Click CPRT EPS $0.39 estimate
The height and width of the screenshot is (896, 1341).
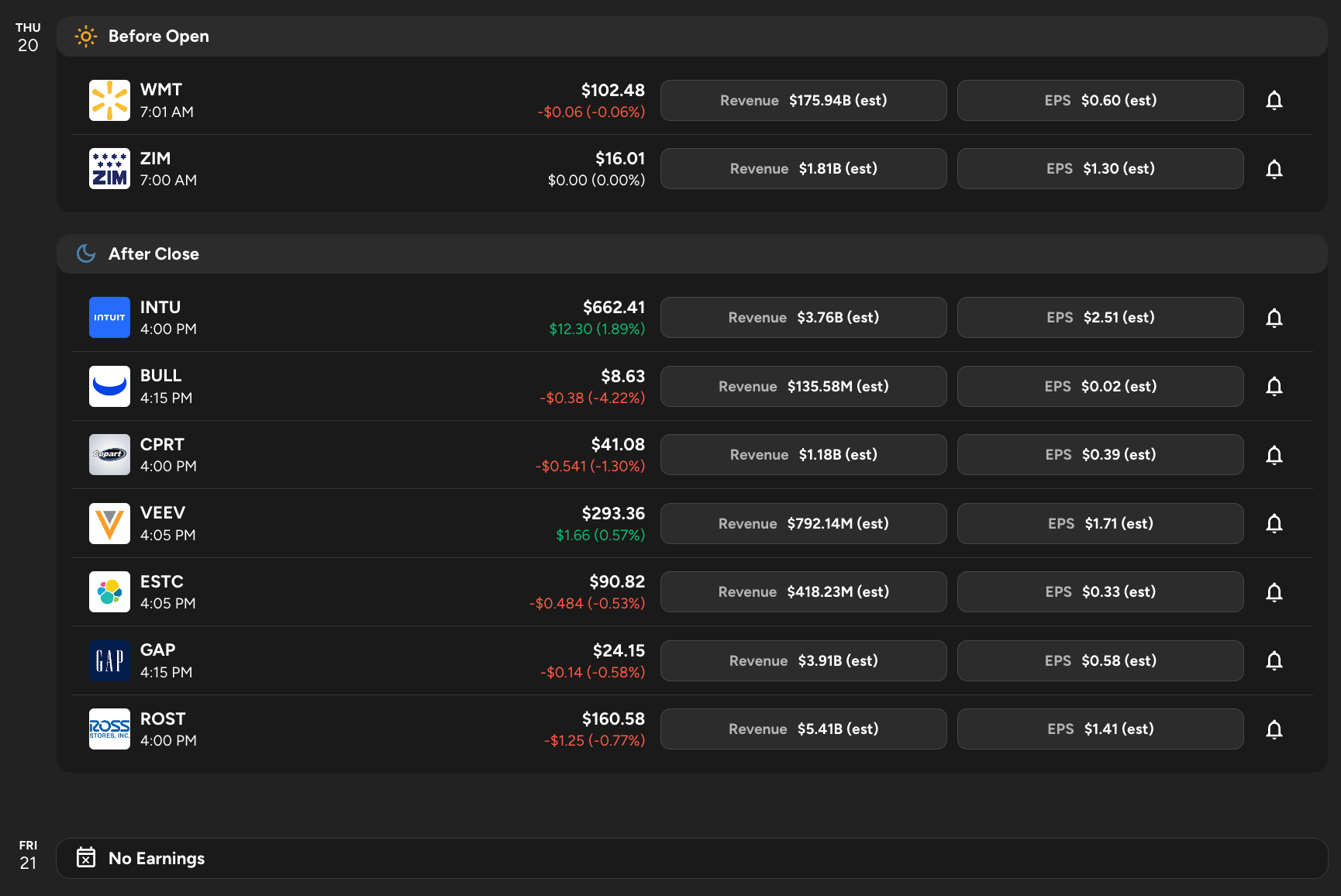point(1100,455)
